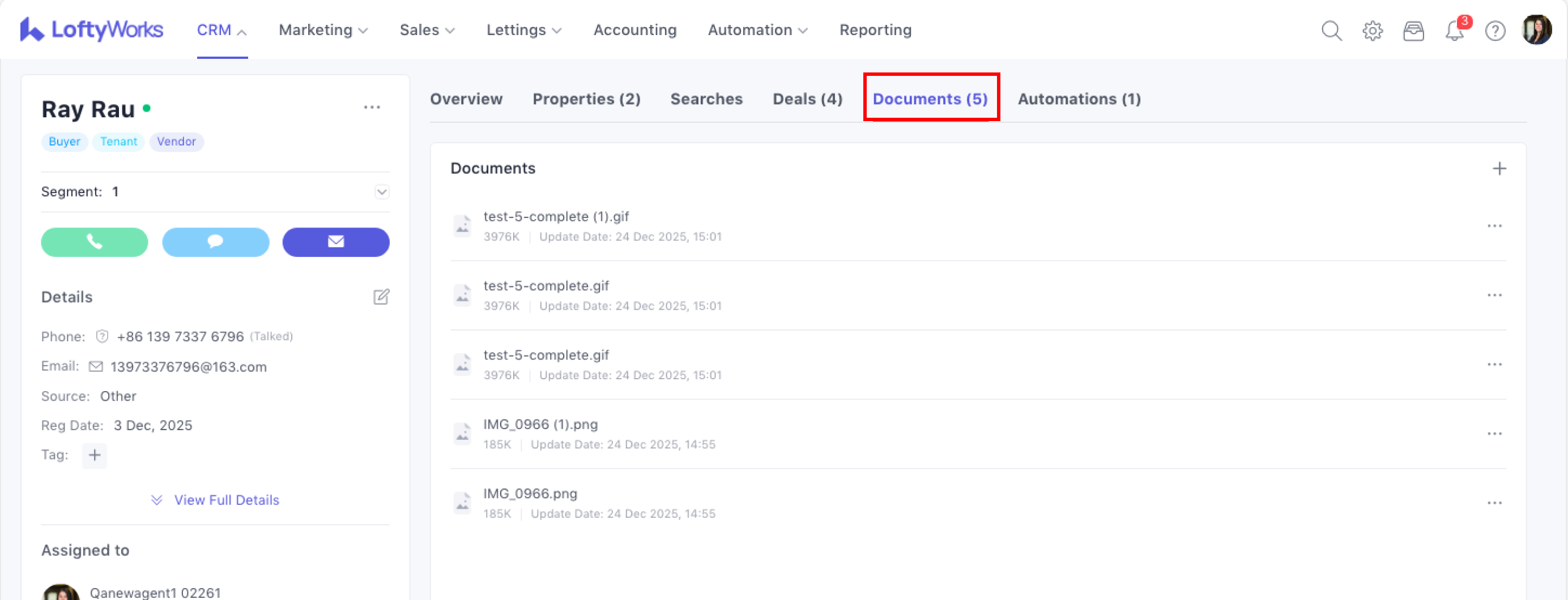This screenshot has width=1568, height=600.
Task: Click the blue chat message button
Action: [x=215, y=242]
